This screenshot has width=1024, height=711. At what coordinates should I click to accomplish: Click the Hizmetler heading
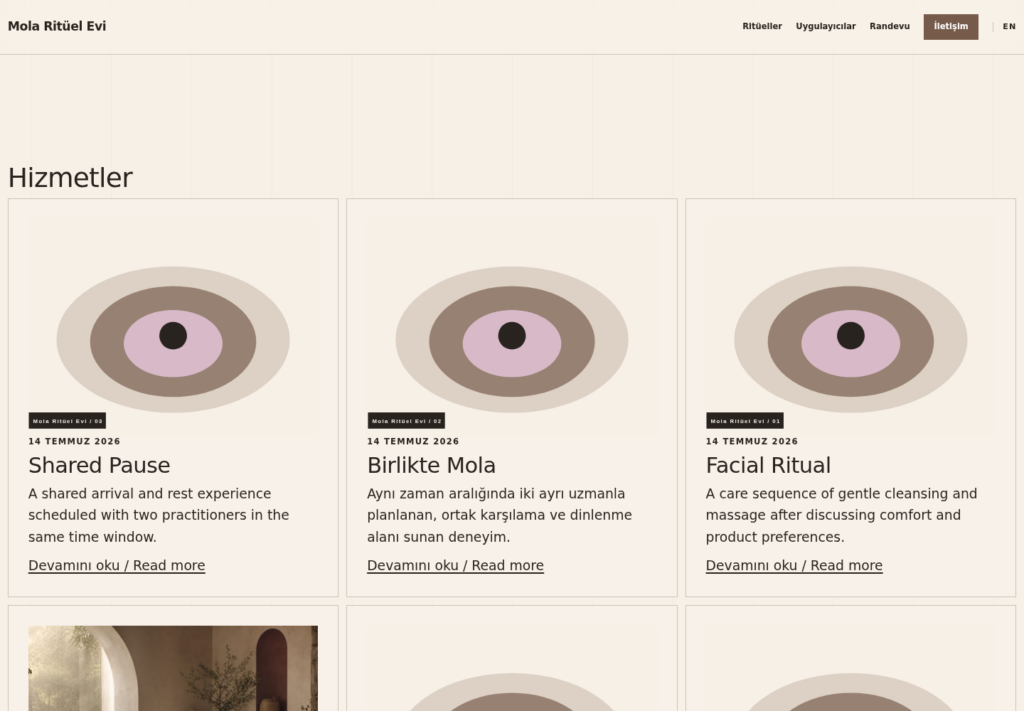coord(71,178)
